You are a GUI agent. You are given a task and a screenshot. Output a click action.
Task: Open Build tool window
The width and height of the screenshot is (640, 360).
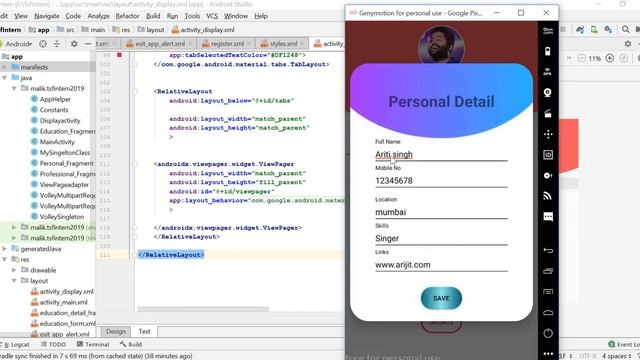[x=131, y=344]
